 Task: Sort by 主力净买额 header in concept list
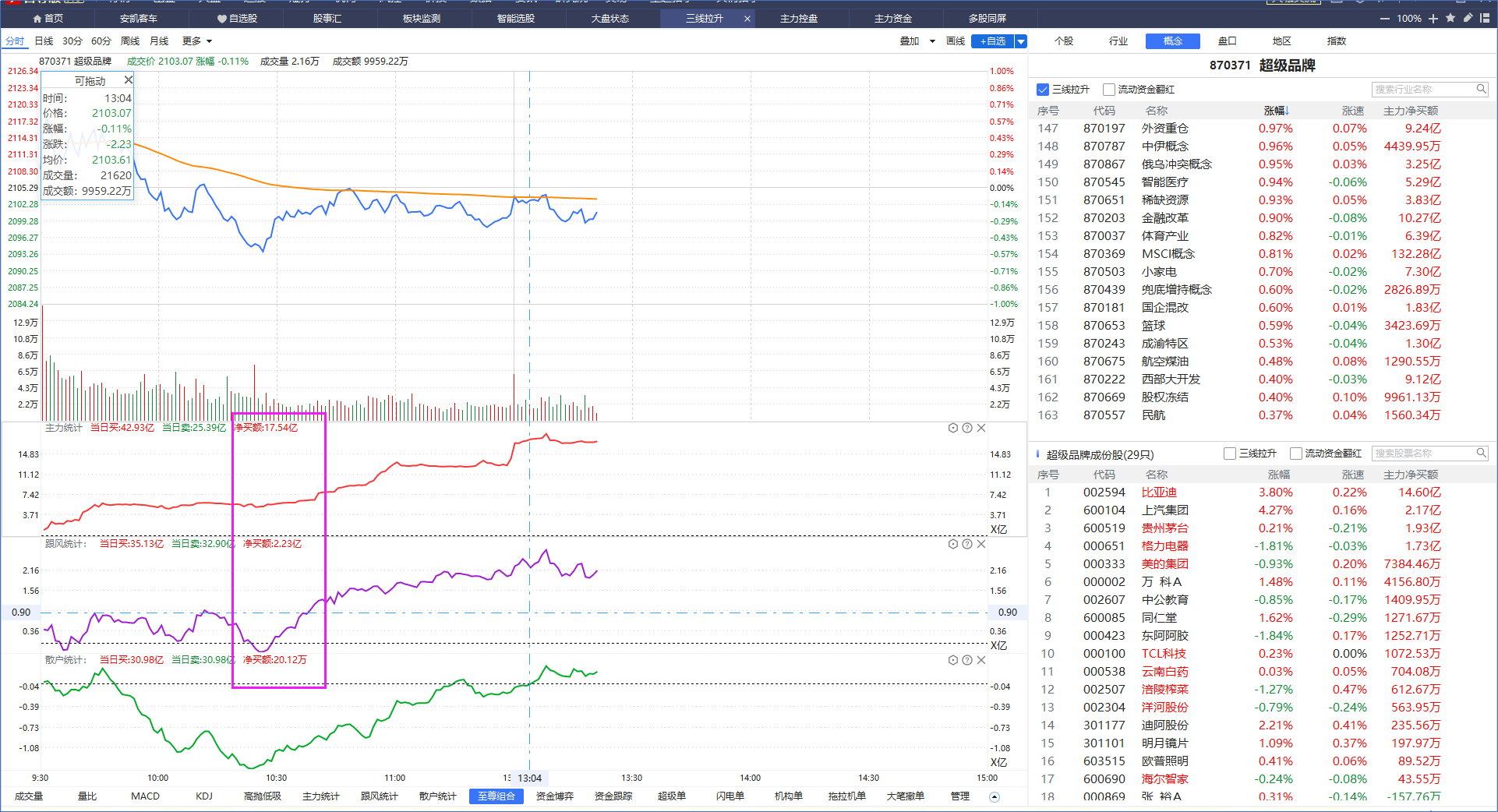pyautogui.click(x=1411, y=111)
